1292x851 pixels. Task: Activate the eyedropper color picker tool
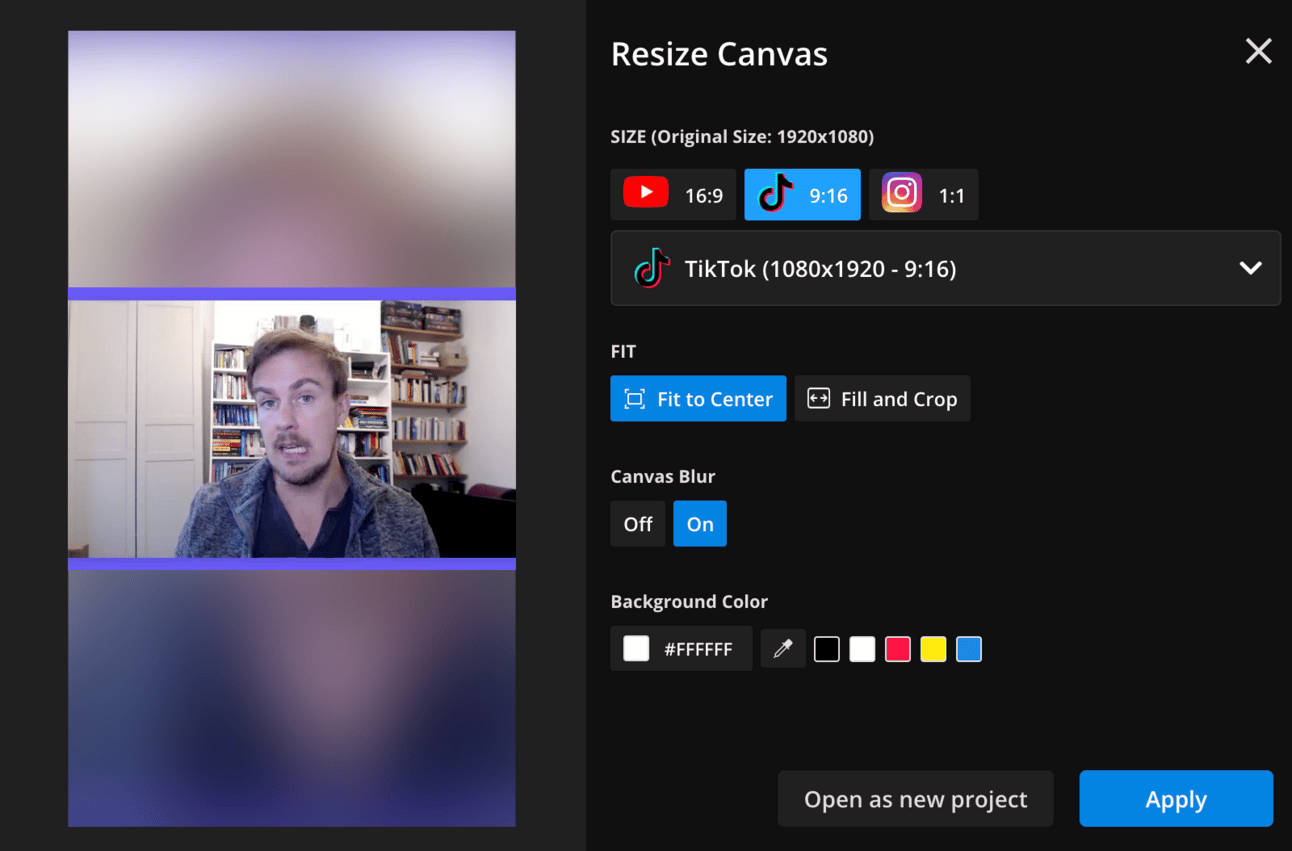point(783,650)
